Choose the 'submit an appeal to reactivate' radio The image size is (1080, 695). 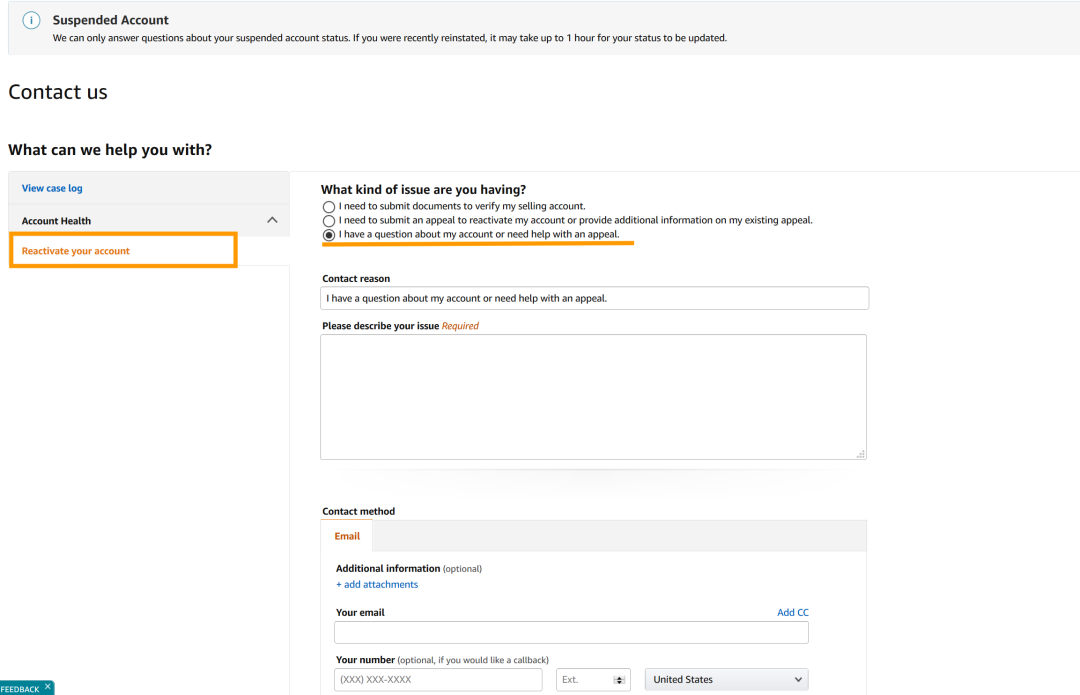pyautogui.click(x=329, y=220)
